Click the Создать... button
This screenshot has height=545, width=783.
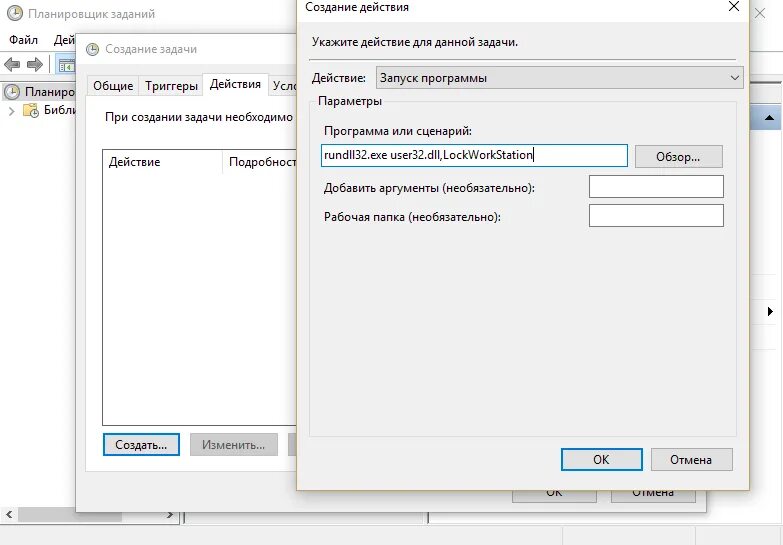pos(141,445)
